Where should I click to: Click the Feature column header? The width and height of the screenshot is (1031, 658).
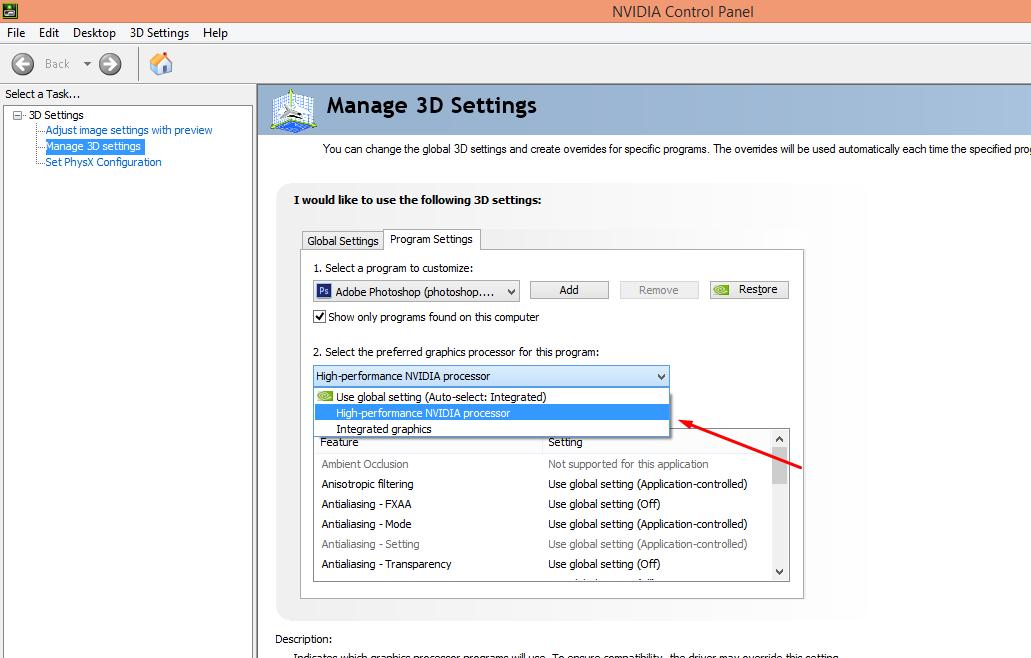coord(428,444)
